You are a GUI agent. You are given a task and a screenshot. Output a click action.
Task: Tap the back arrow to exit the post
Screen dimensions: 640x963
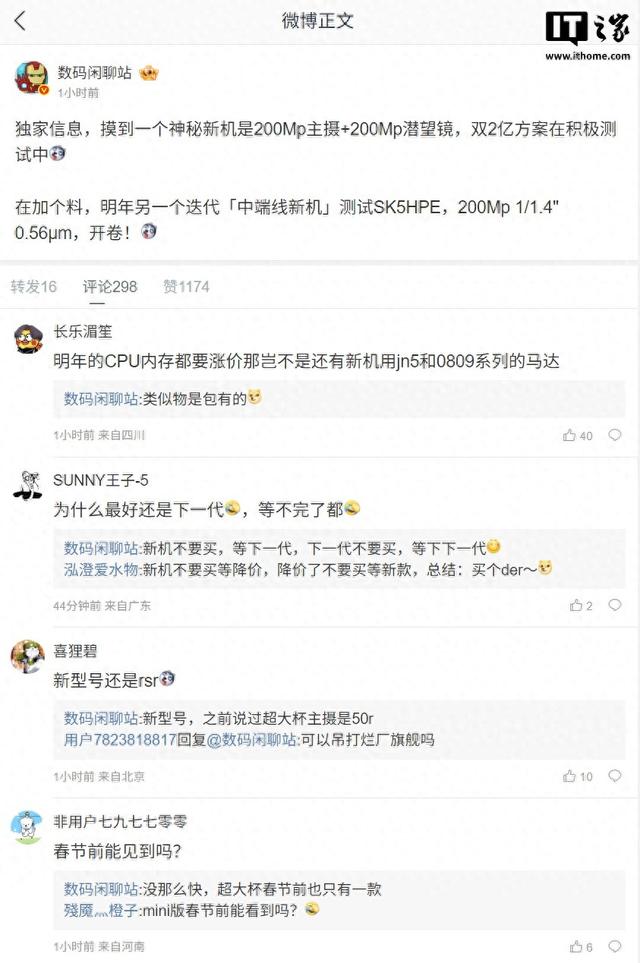click(20, 20)
